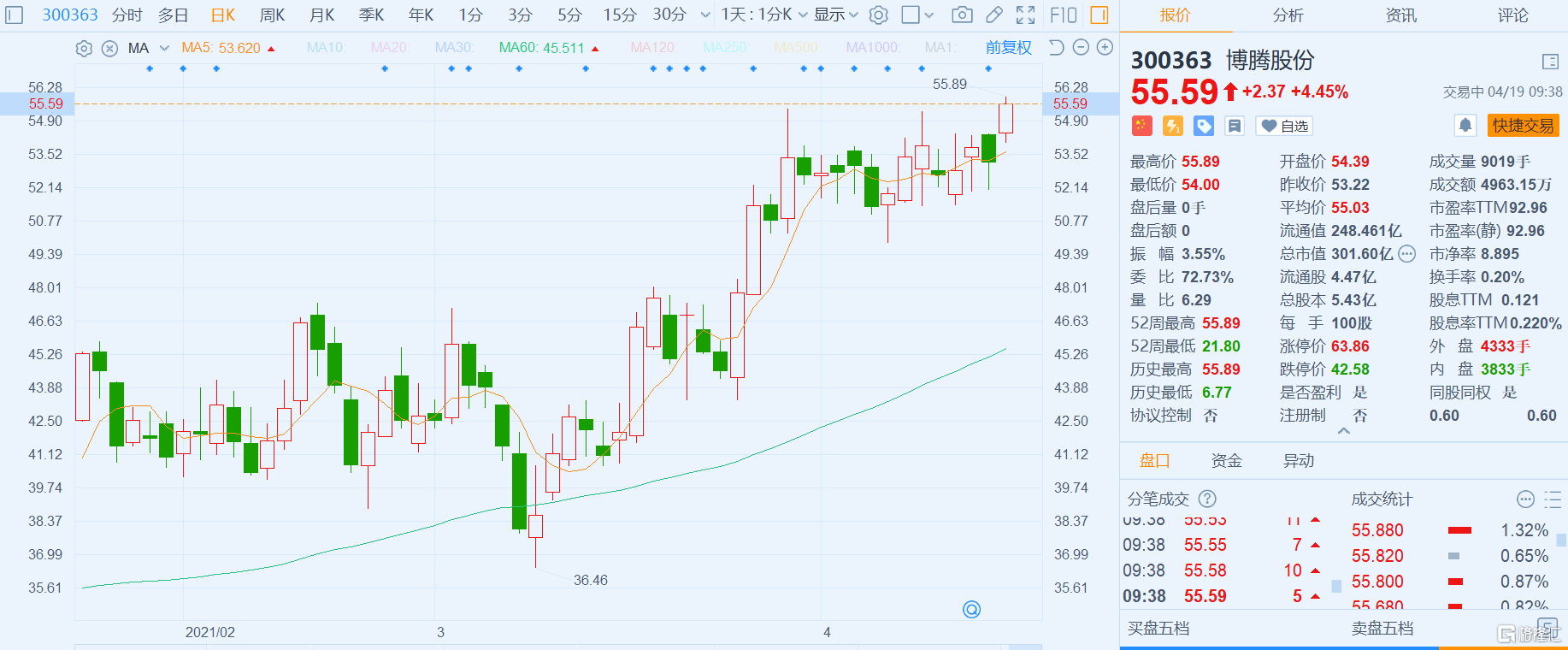
Task: Open help for 分笔成交
Action: point(1207,499)
